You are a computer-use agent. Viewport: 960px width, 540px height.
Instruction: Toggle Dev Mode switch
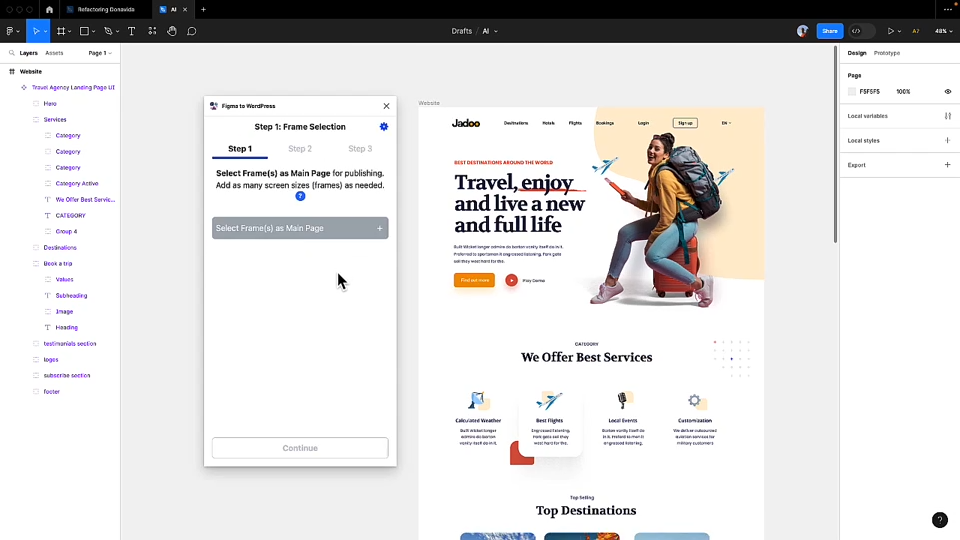pos(860,31)
